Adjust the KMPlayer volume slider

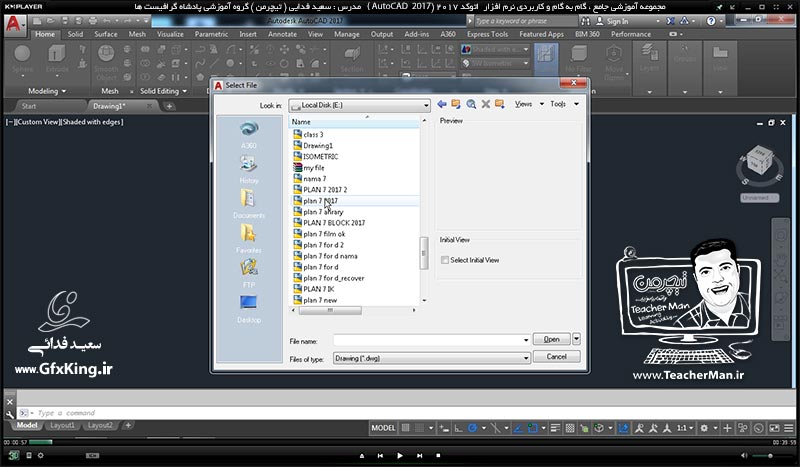770,455
